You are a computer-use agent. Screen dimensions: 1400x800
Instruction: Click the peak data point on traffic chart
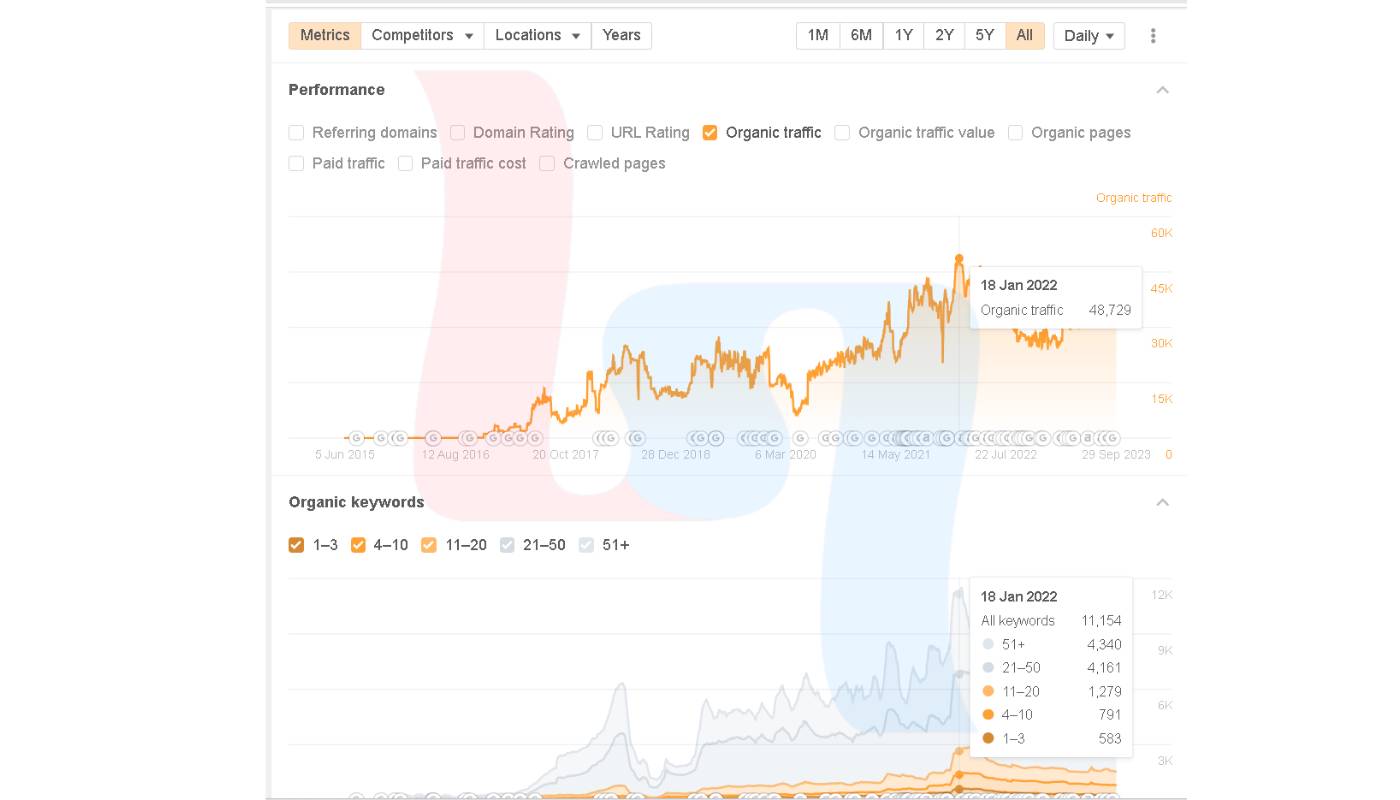[959, 258]
